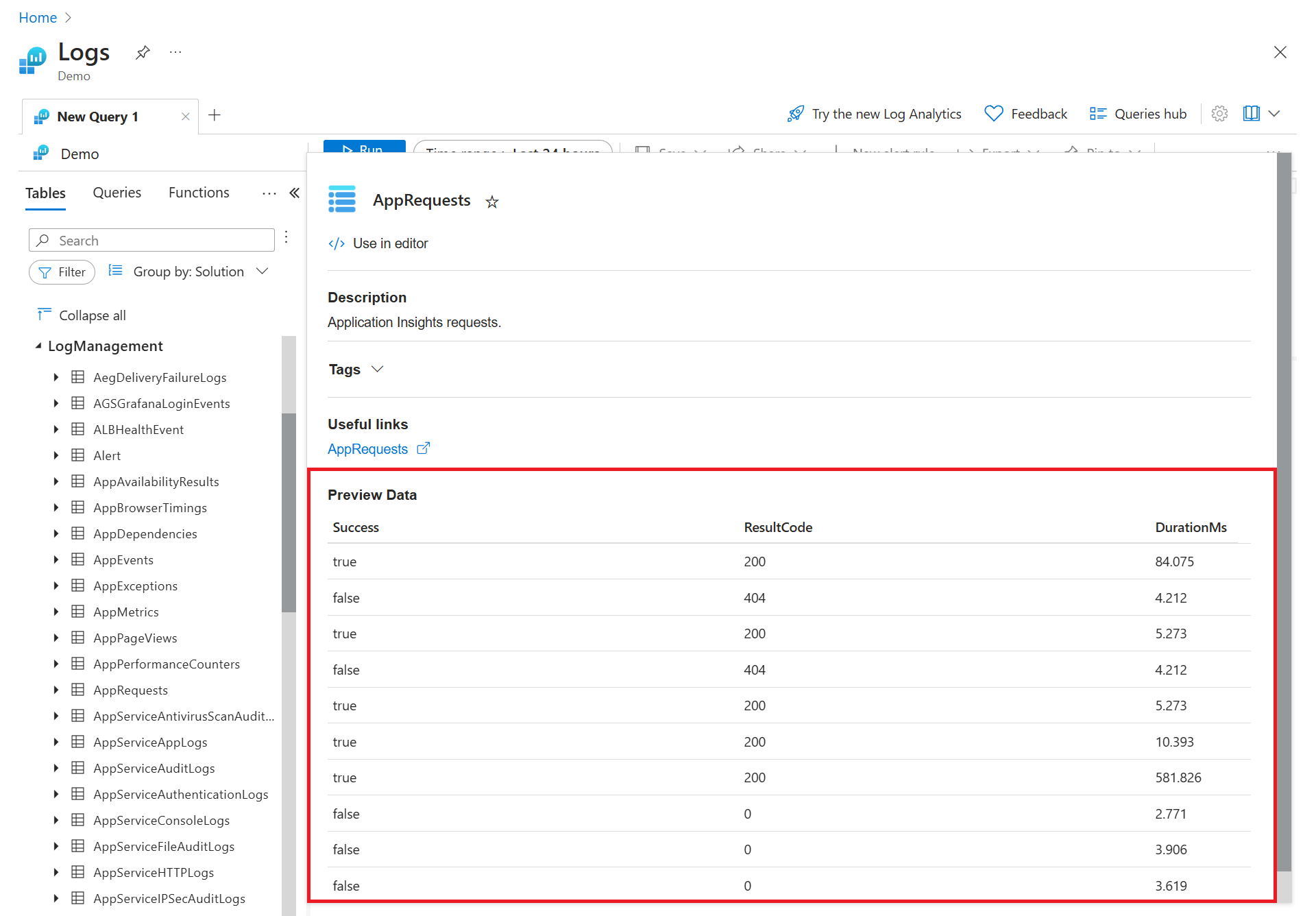Add a new query tab
The image size is (1316, 916).
point(215,115)
